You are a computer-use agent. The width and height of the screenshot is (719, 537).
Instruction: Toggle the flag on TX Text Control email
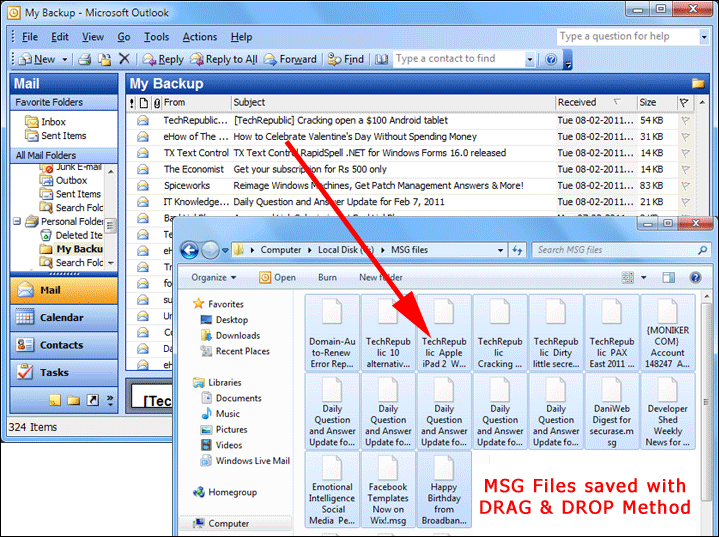click(685, 153)
